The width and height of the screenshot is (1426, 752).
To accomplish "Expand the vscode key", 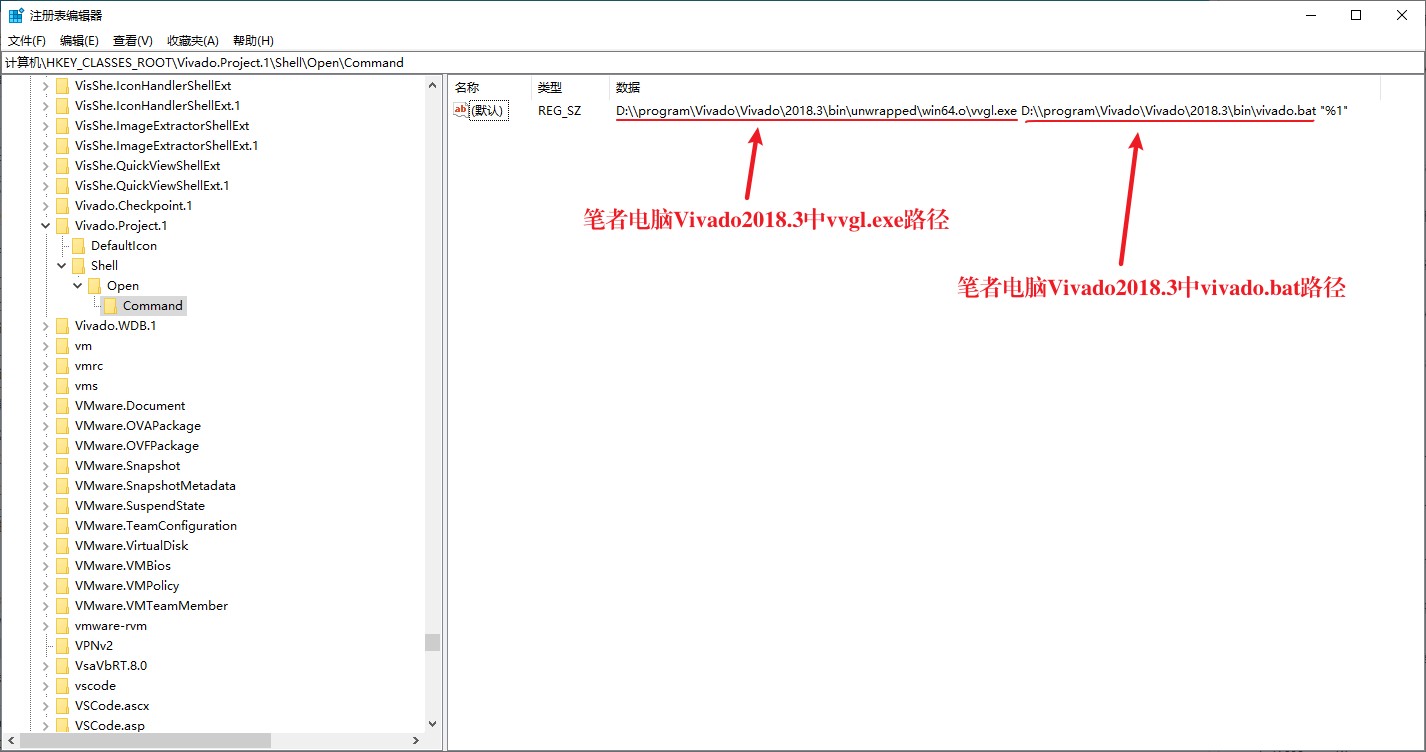I will [45, 686].
